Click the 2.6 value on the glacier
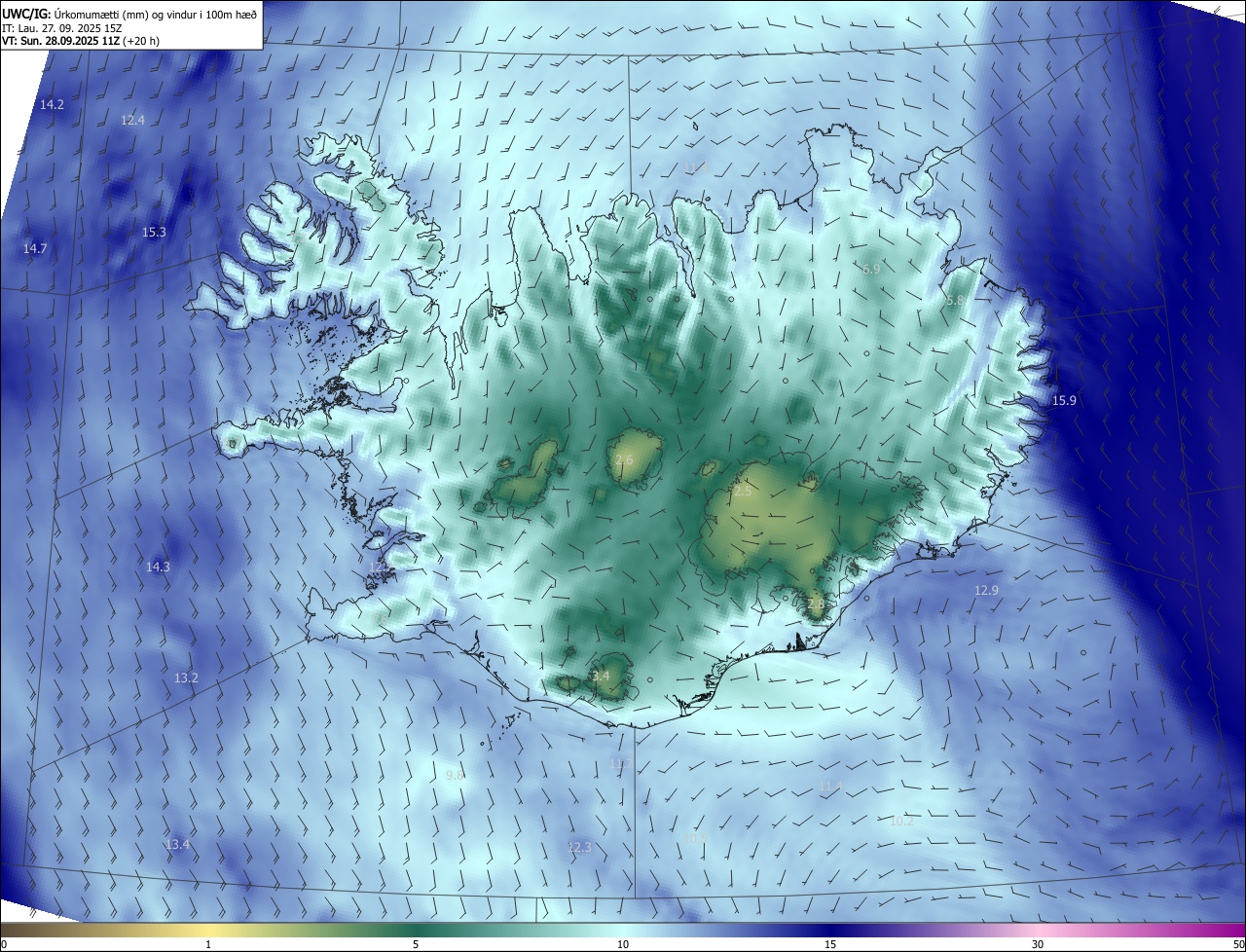The image size is (1246, 952). point(624,459)
